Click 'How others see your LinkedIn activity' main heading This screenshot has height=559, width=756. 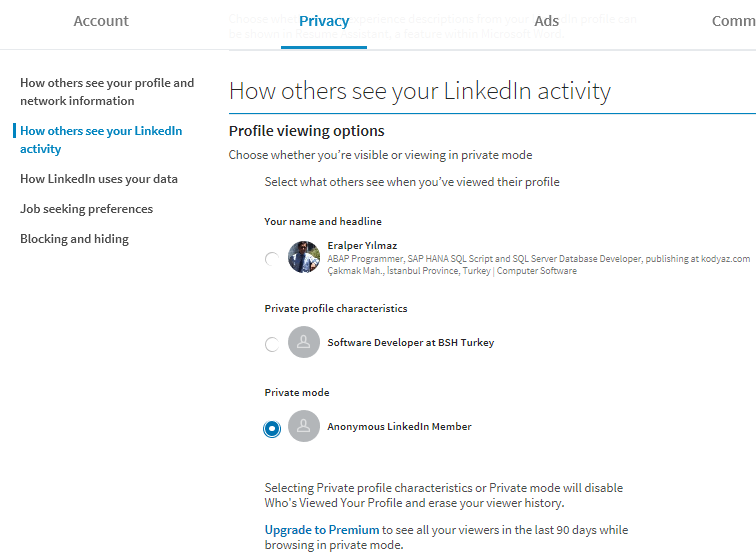coord(420,91)
